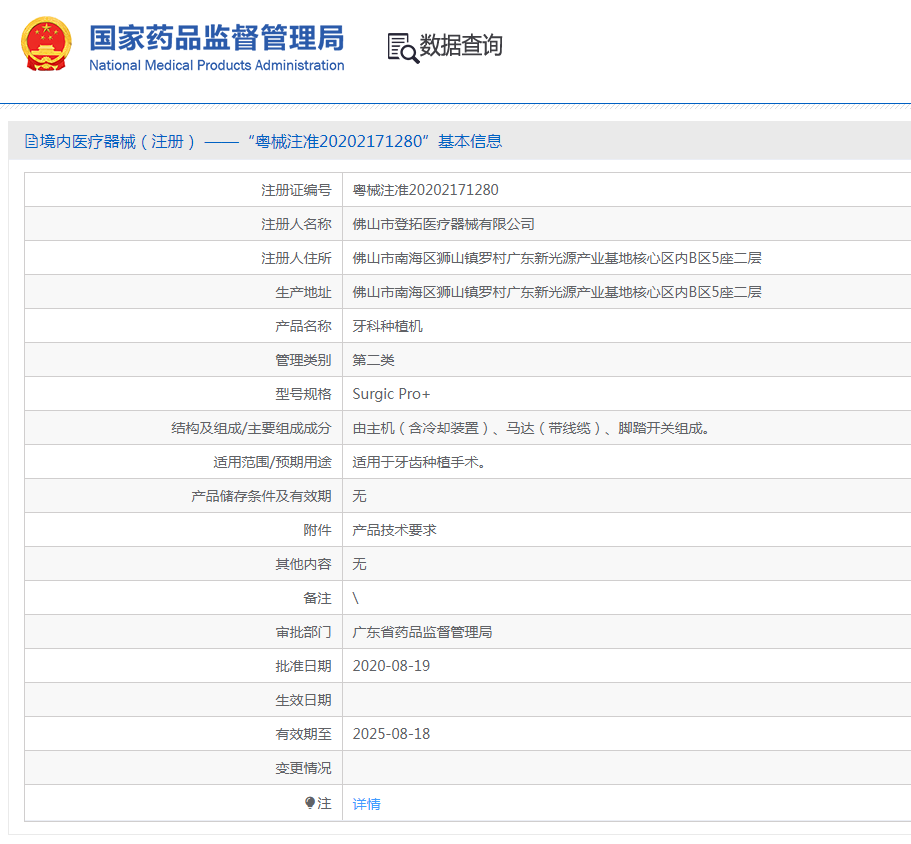Select 广东省药品监督管理局 approval department
911x844 pixels.
[422, 632]
